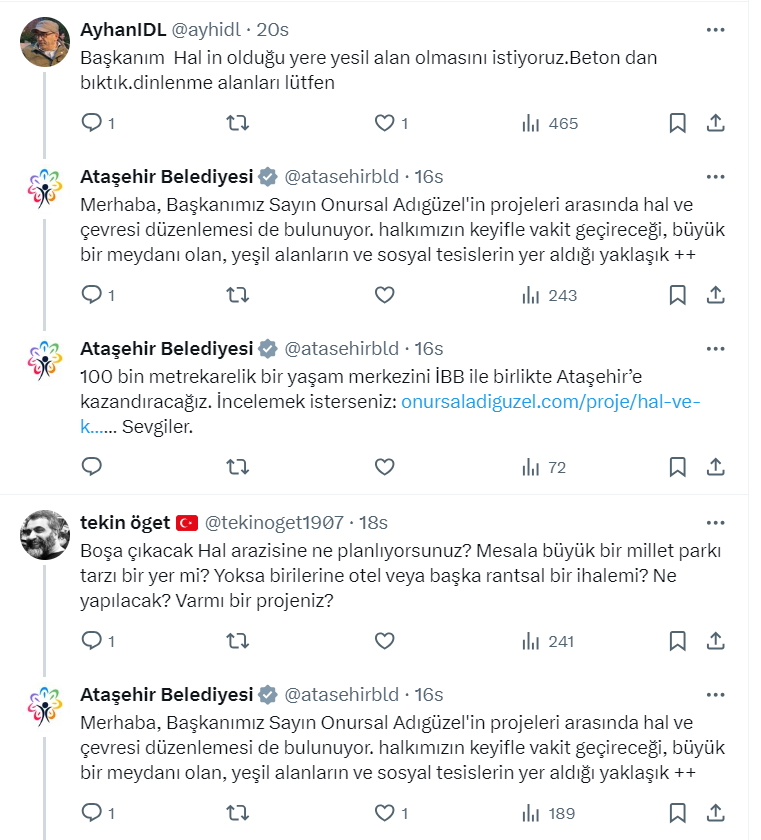The image size is (761, 840).
Task: Click the @tekinoget1907 handle
Action: [274, 522]
